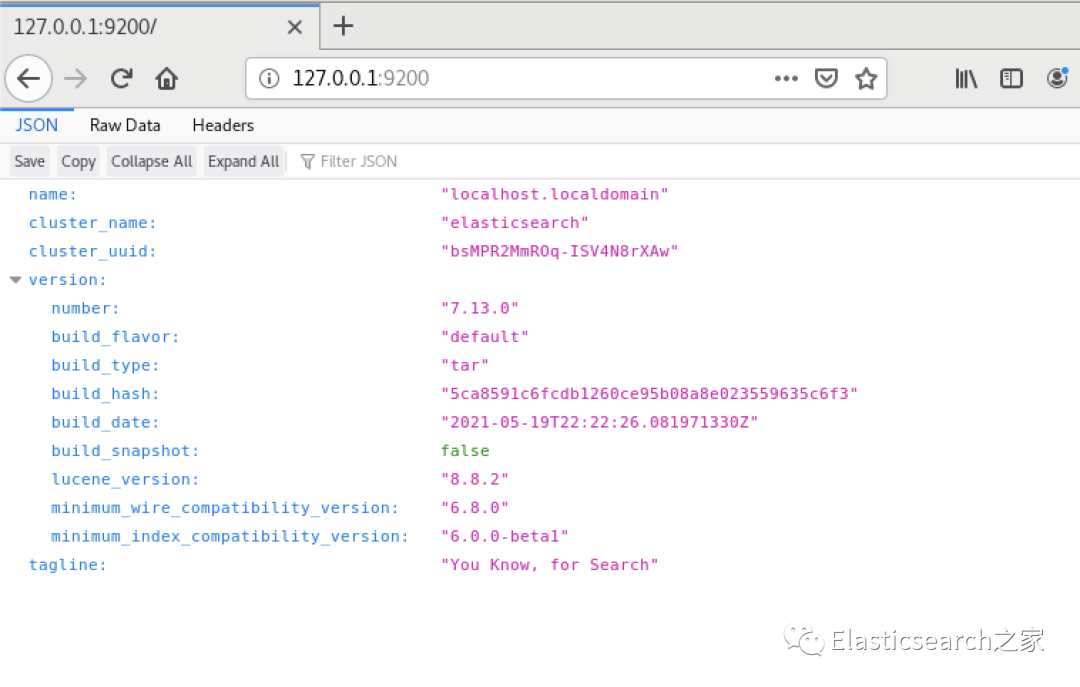Close the 127.0.0.1:9200 tab
The image size is (1080, 687).
click(x=294, y=27)
